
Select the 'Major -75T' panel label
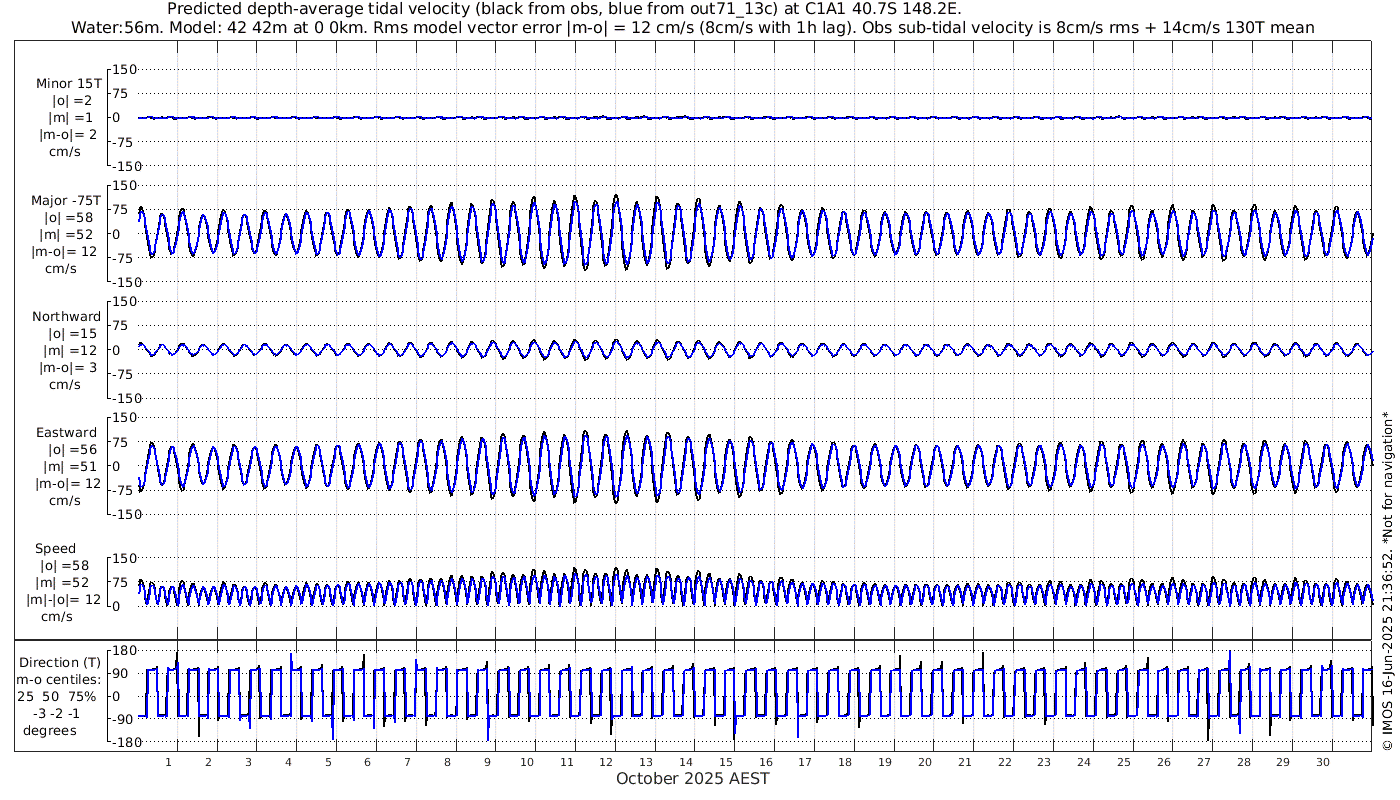66,200
